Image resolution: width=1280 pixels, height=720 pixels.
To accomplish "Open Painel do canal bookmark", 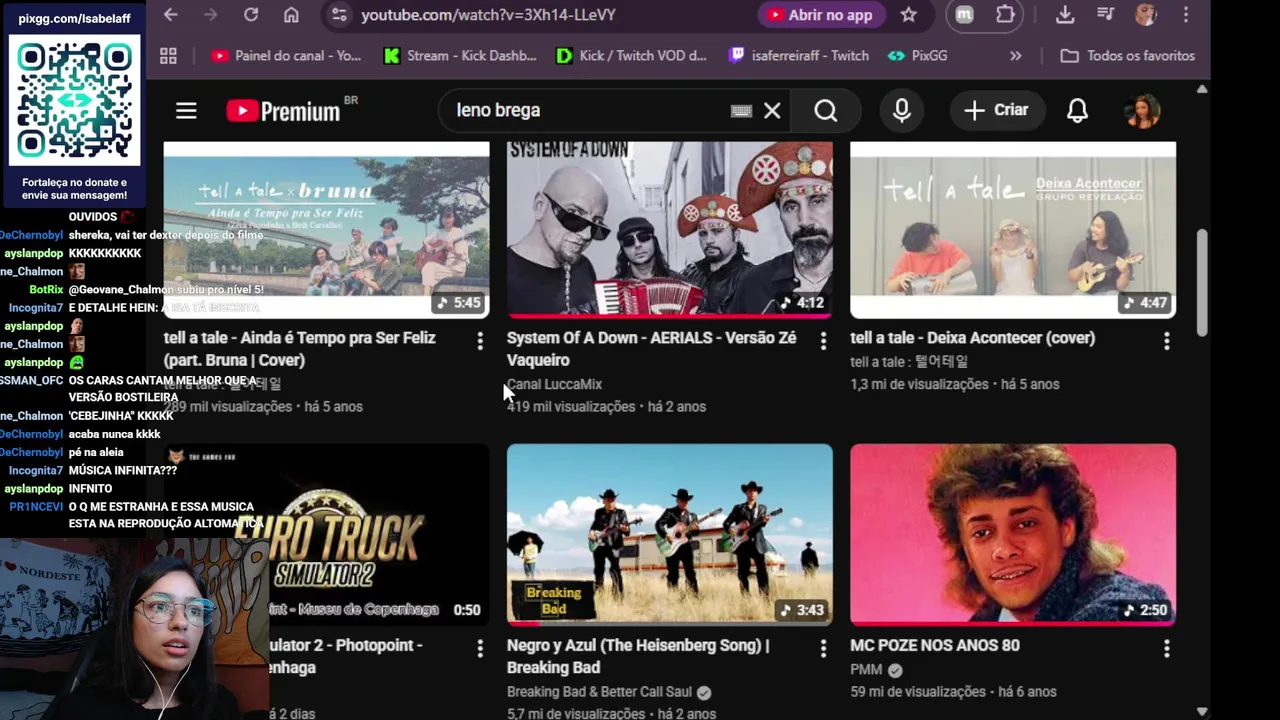I will tap(285, 56).
